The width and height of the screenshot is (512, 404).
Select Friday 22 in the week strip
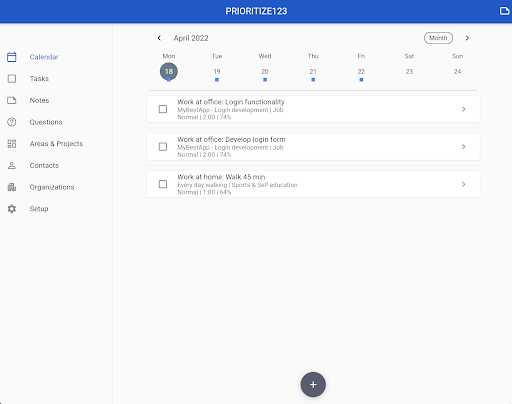click(x=361, y=72)
